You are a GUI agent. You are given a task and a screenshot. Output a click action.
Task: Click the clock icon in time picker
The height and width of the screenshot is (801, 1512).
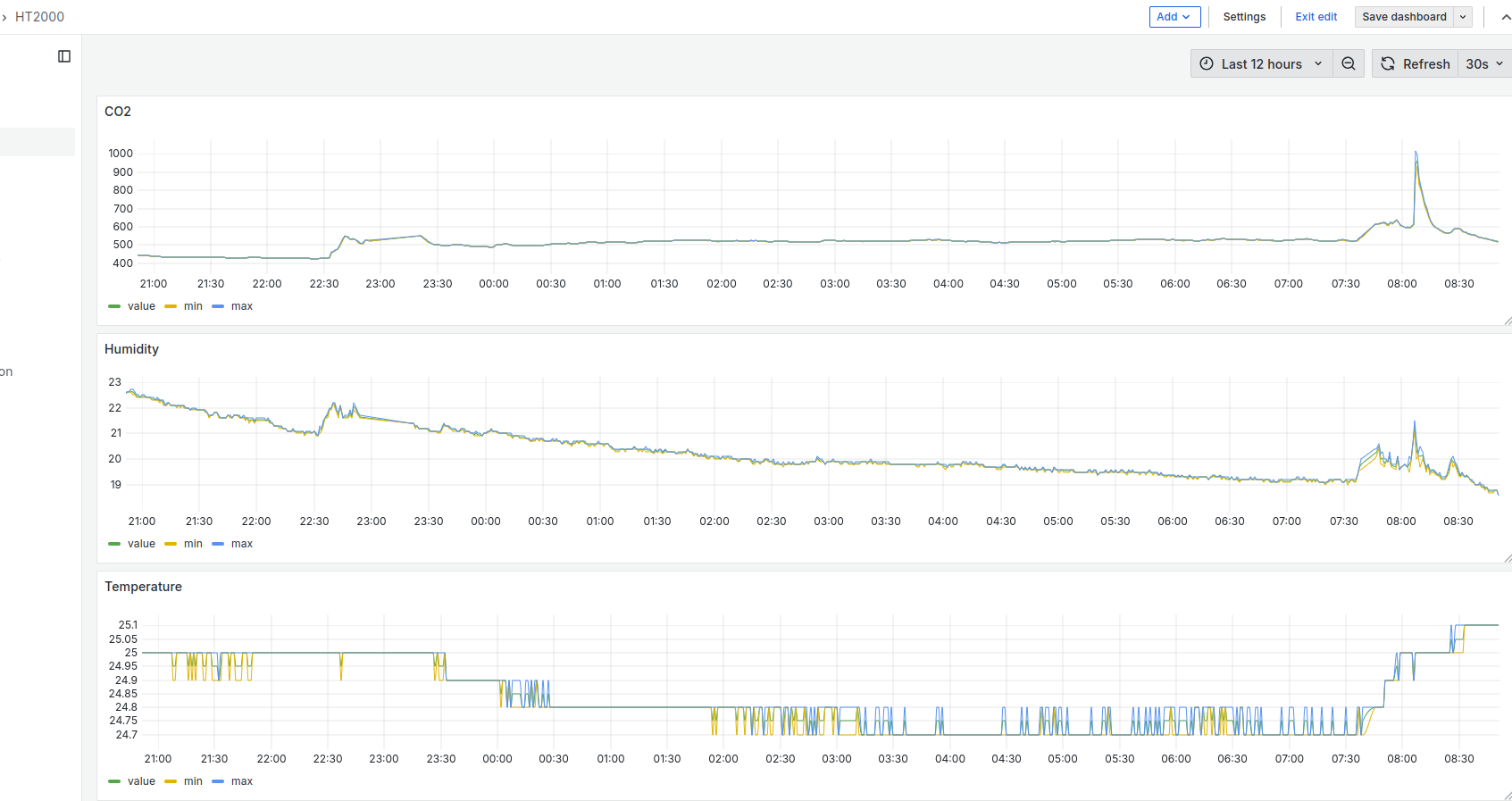(1207, 63)
